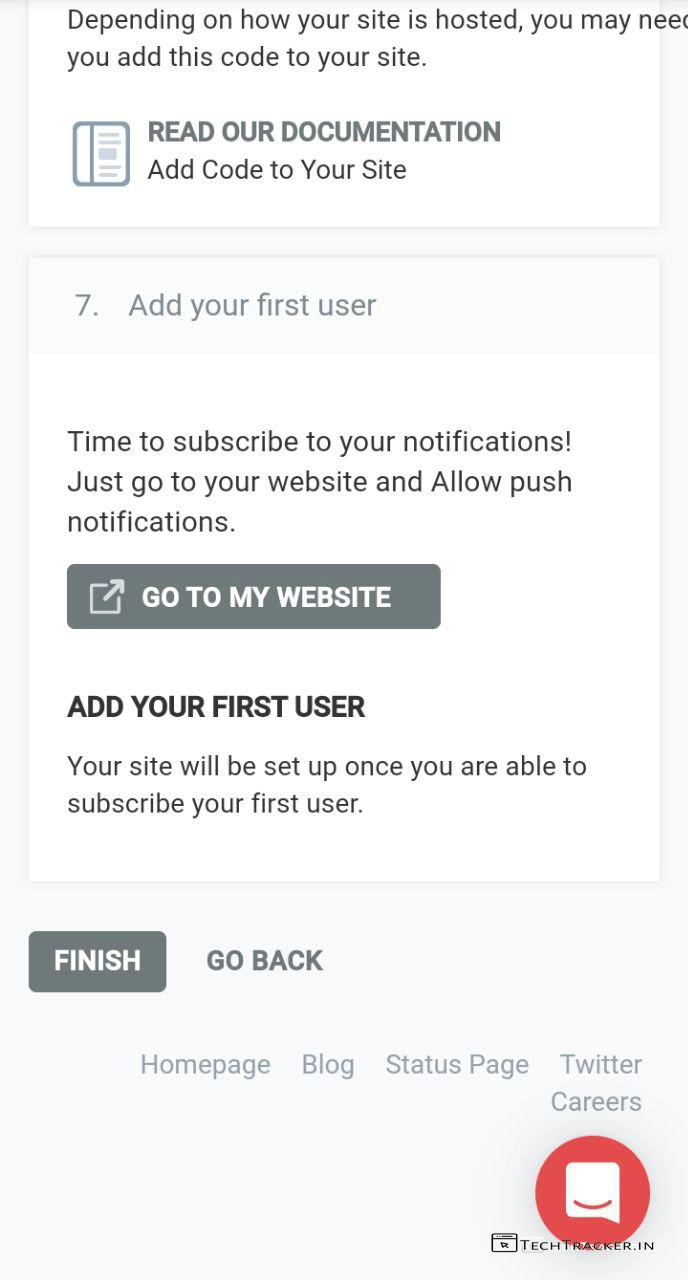Click the documentation book icon
688x1280 pixels.
[101, 153]
